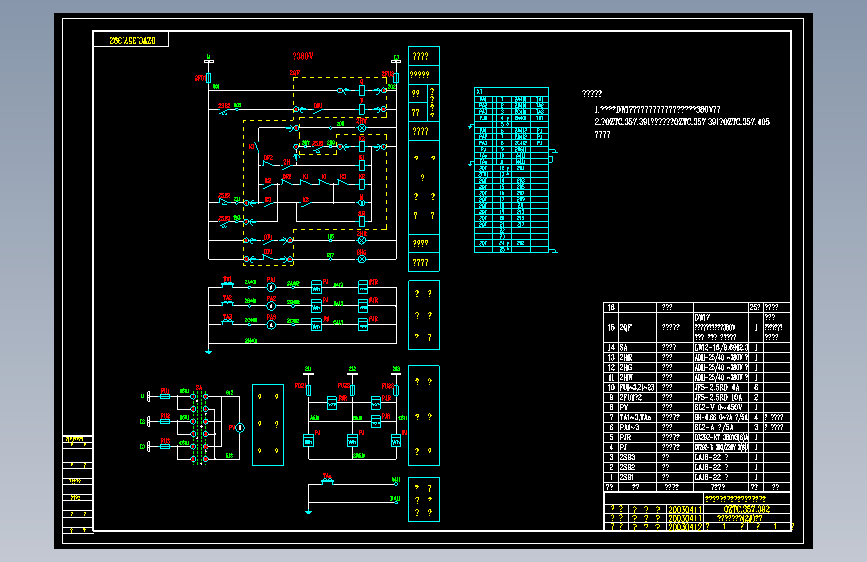Select the mirrored drawing number box at top-left
The image size is (867, 562).
click(132, 40)
